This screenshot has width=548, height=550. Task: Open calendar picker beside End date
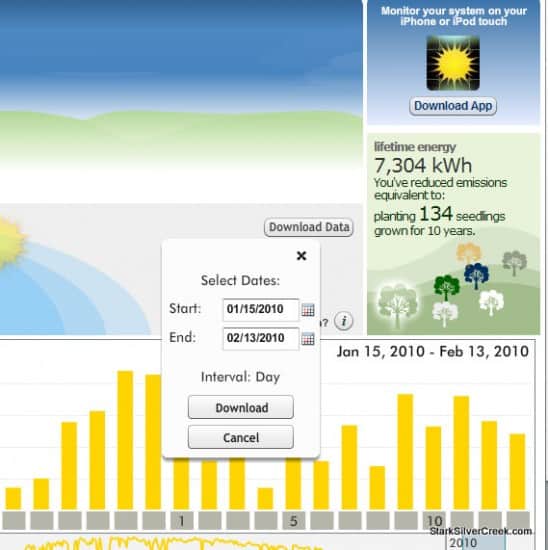click(x=308, y=338)
